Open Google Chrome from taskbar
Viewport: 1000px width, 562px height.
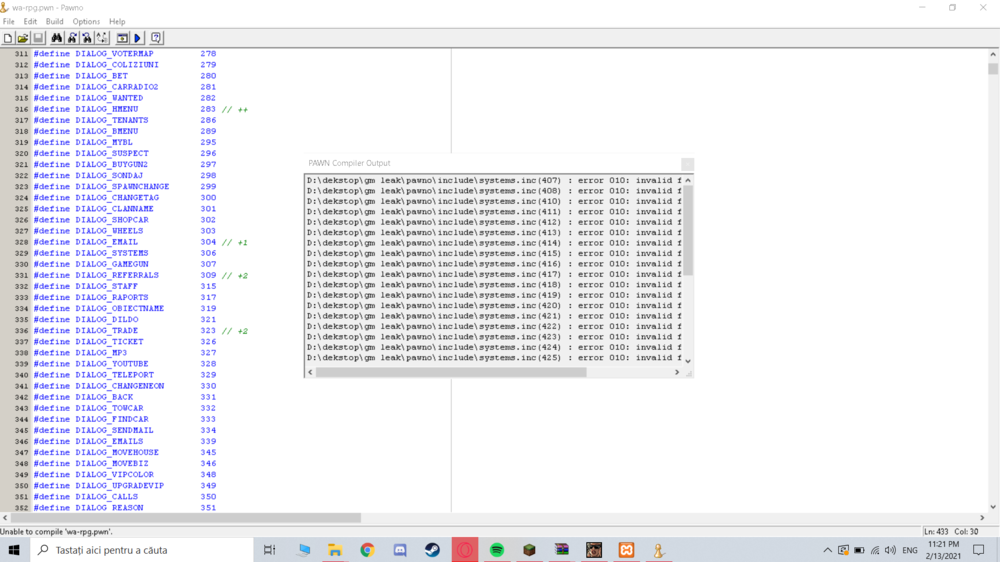tap(367, 550)
